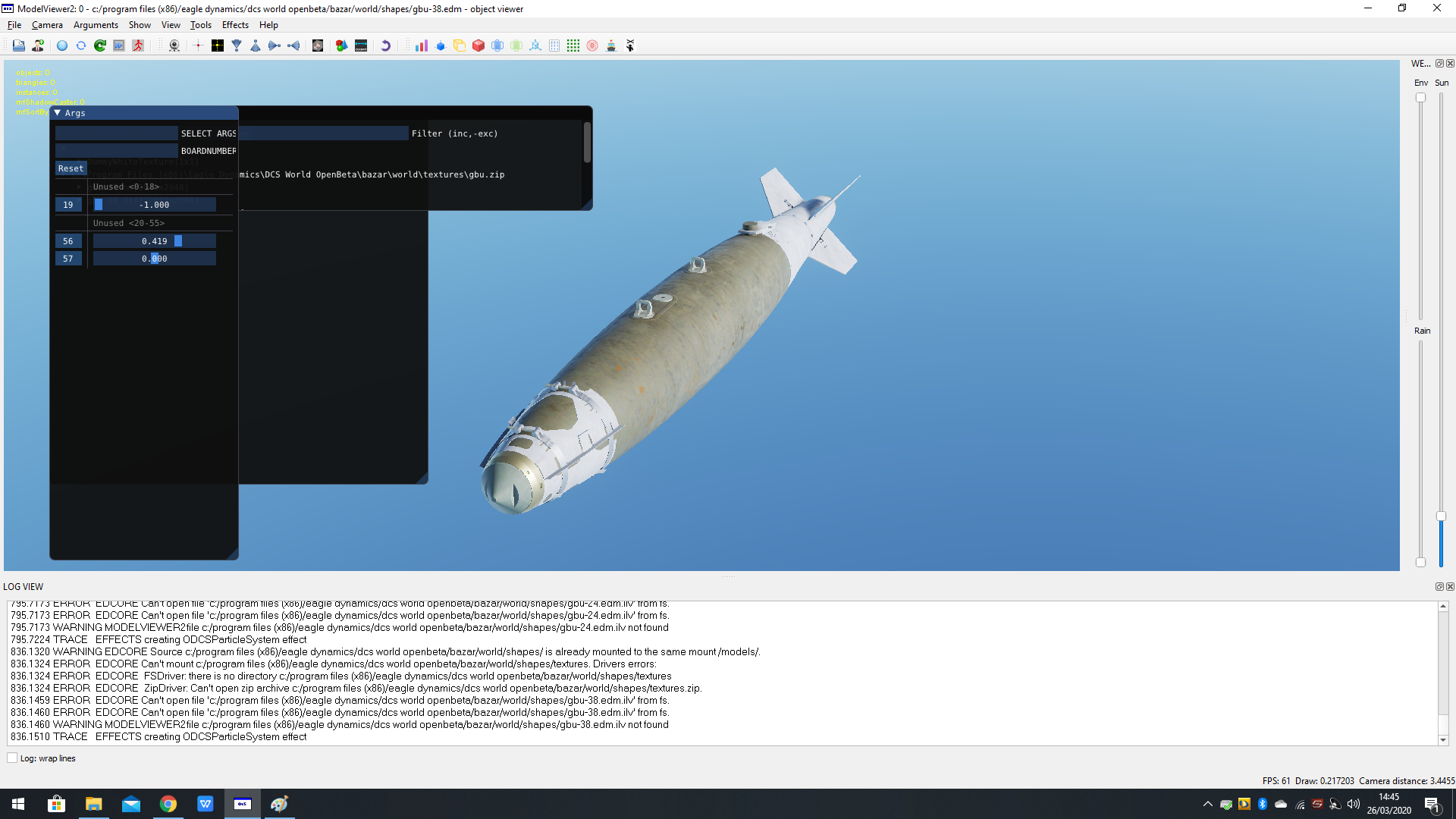Click the right-pointing cone view icon
The width and height of the screenshot is (1456, 819).
click(x=275, y=45)
